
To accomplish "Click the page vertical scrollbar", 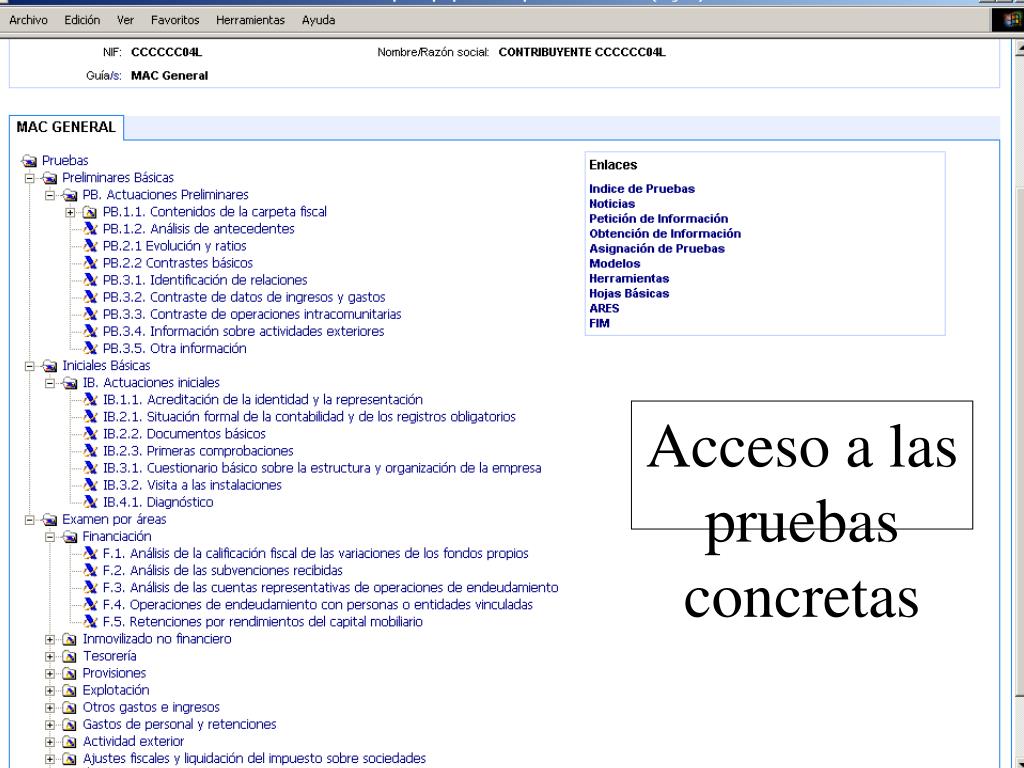I will [x=1017, y=404].
